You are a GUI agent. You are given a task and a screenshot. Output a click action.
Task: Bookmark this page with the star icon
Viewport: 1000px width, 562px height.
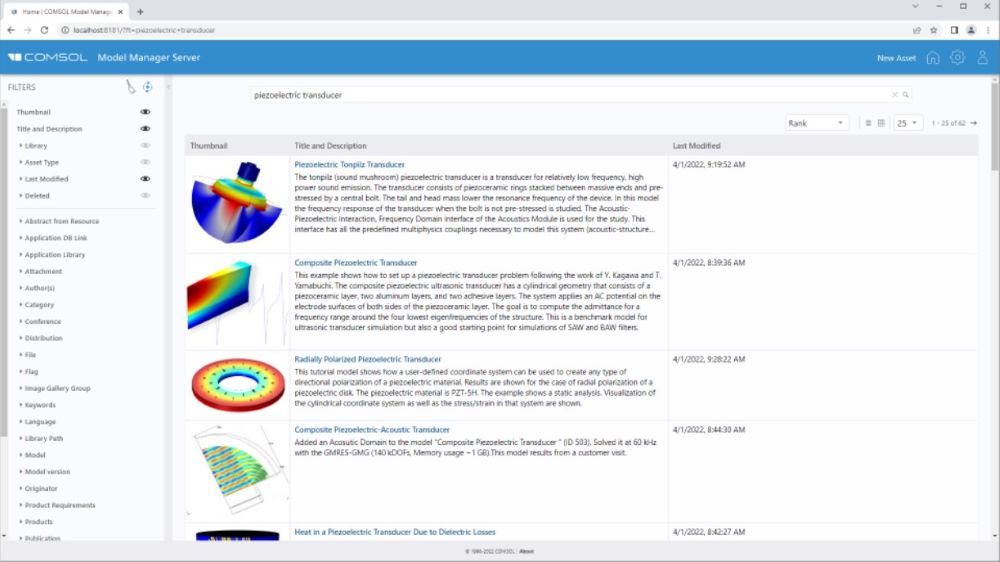pyautogui.click(x=934, y=30)
